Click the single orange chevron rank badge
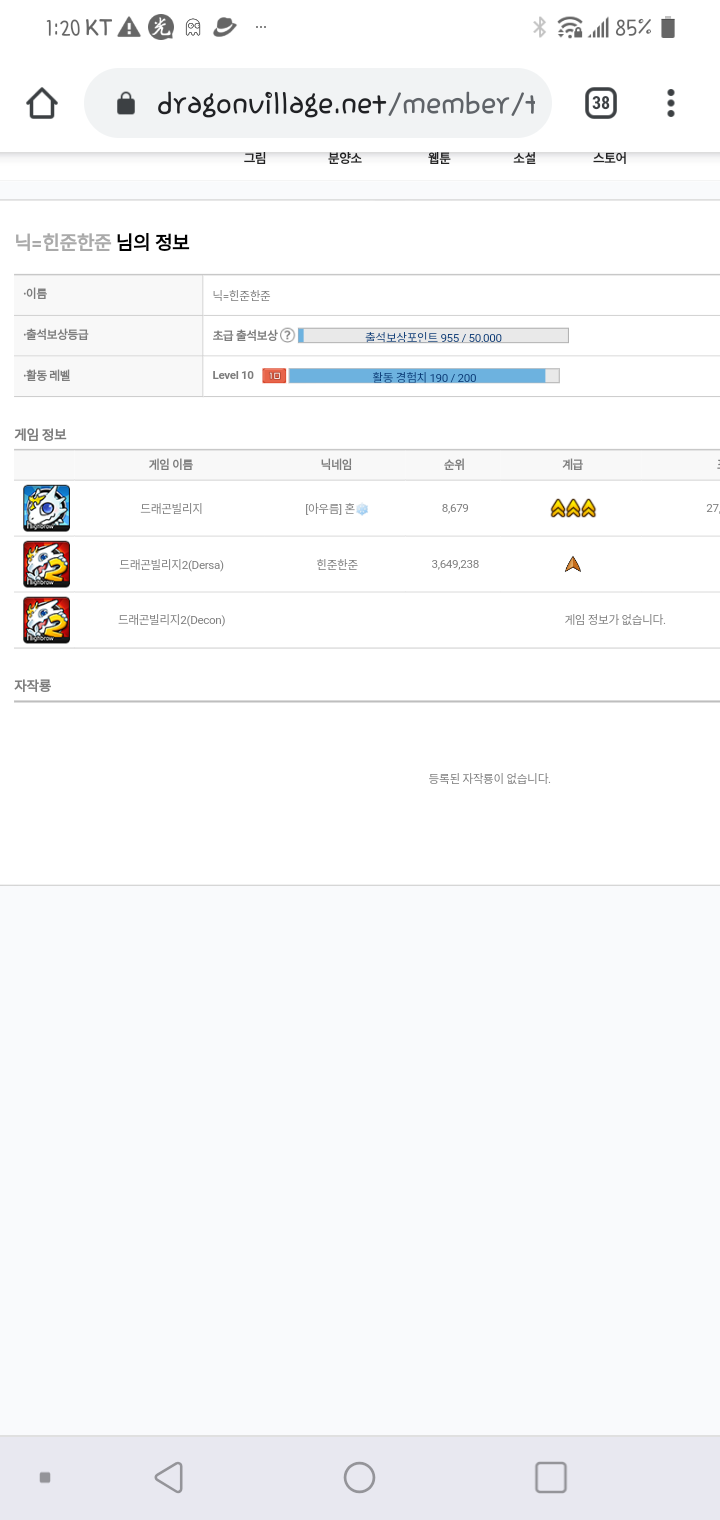The height and width of the screenshot is (1520, 720). (x=572, y=564)
